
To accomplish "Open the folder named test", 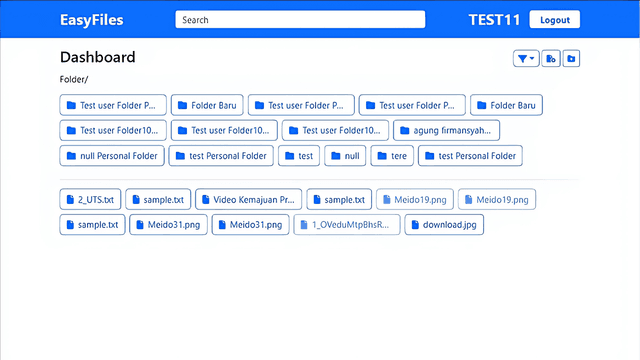I will 299,156.
